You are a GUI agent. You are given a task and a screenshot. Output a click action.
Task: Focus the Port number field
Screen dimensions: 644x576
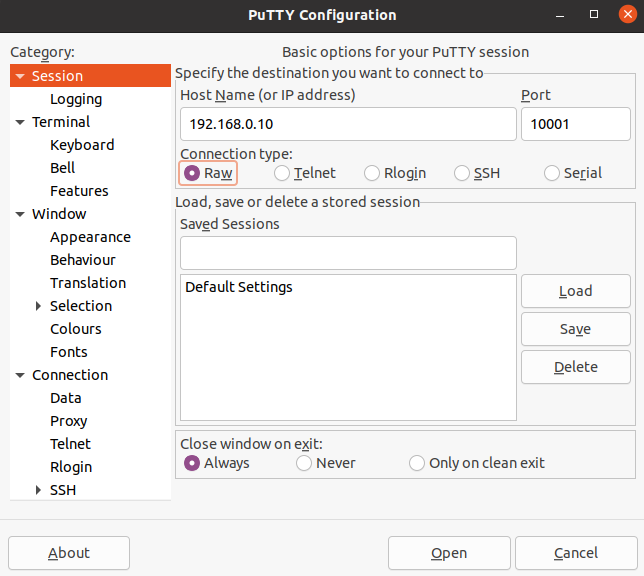(575, 125)
